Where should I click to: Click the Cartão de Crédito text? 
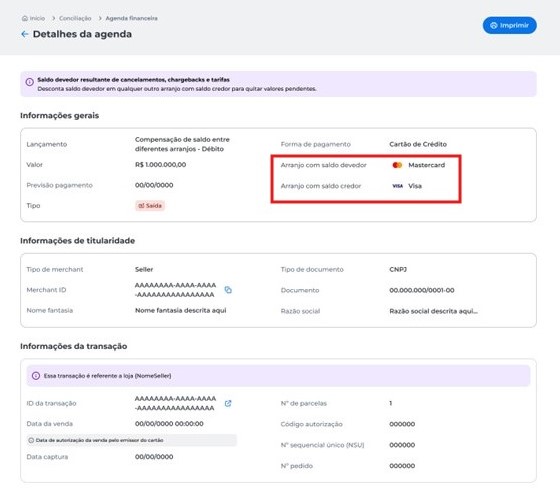pyautogui.click(x=418, y=144)
